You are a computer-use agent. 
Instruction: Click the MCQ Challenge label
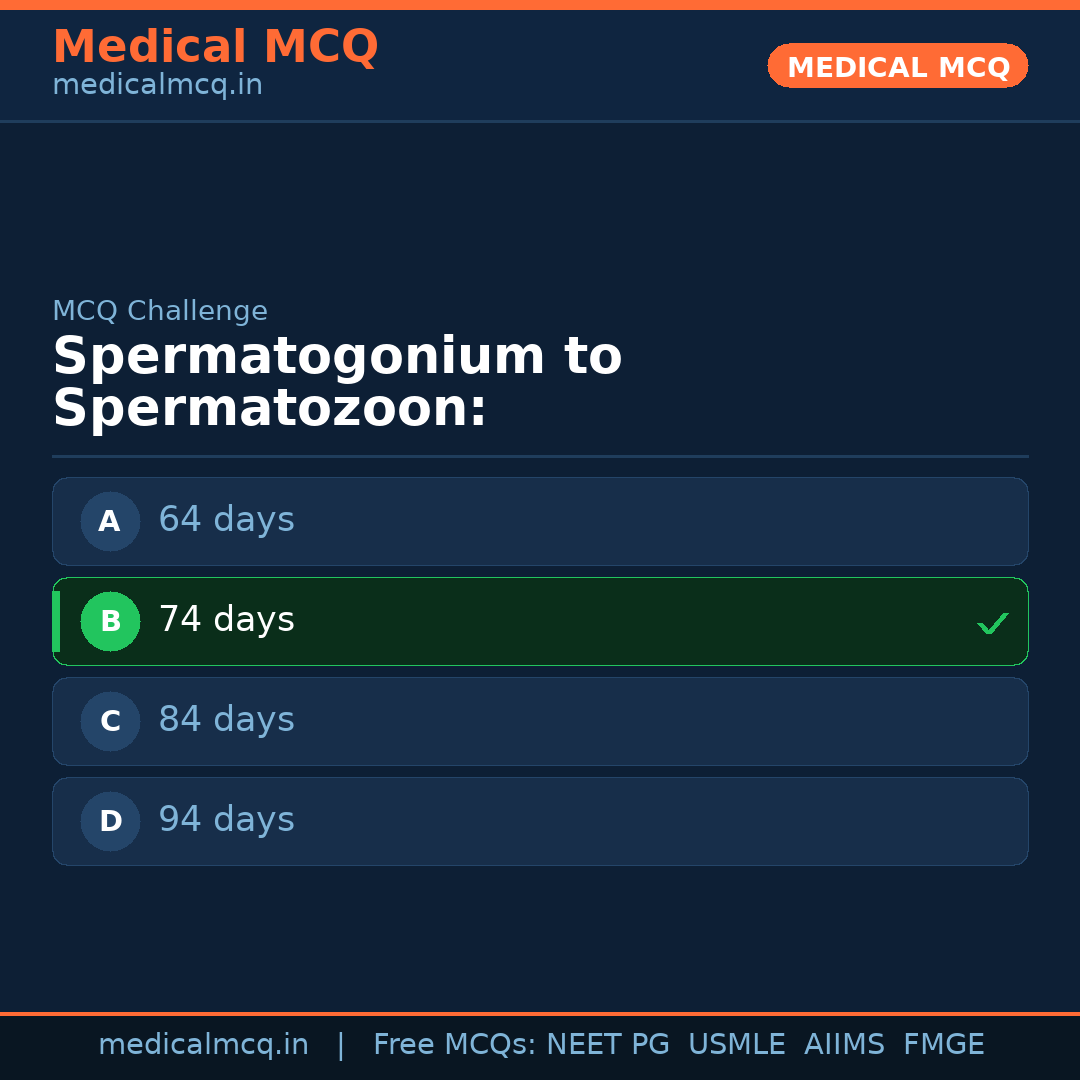point(160,311)
